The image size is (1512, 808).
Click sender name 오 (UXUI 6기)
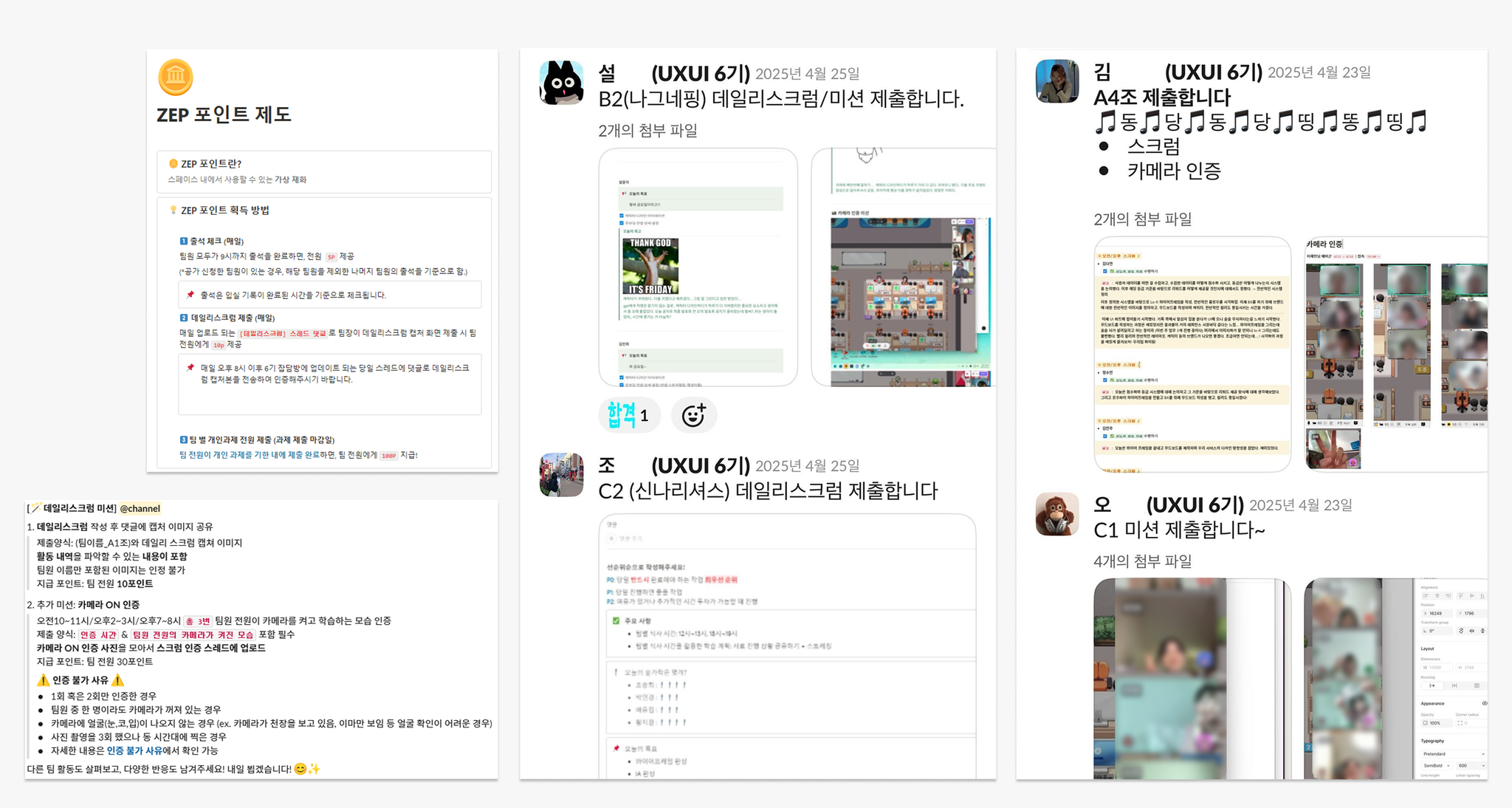click(x=1169, y=505)
